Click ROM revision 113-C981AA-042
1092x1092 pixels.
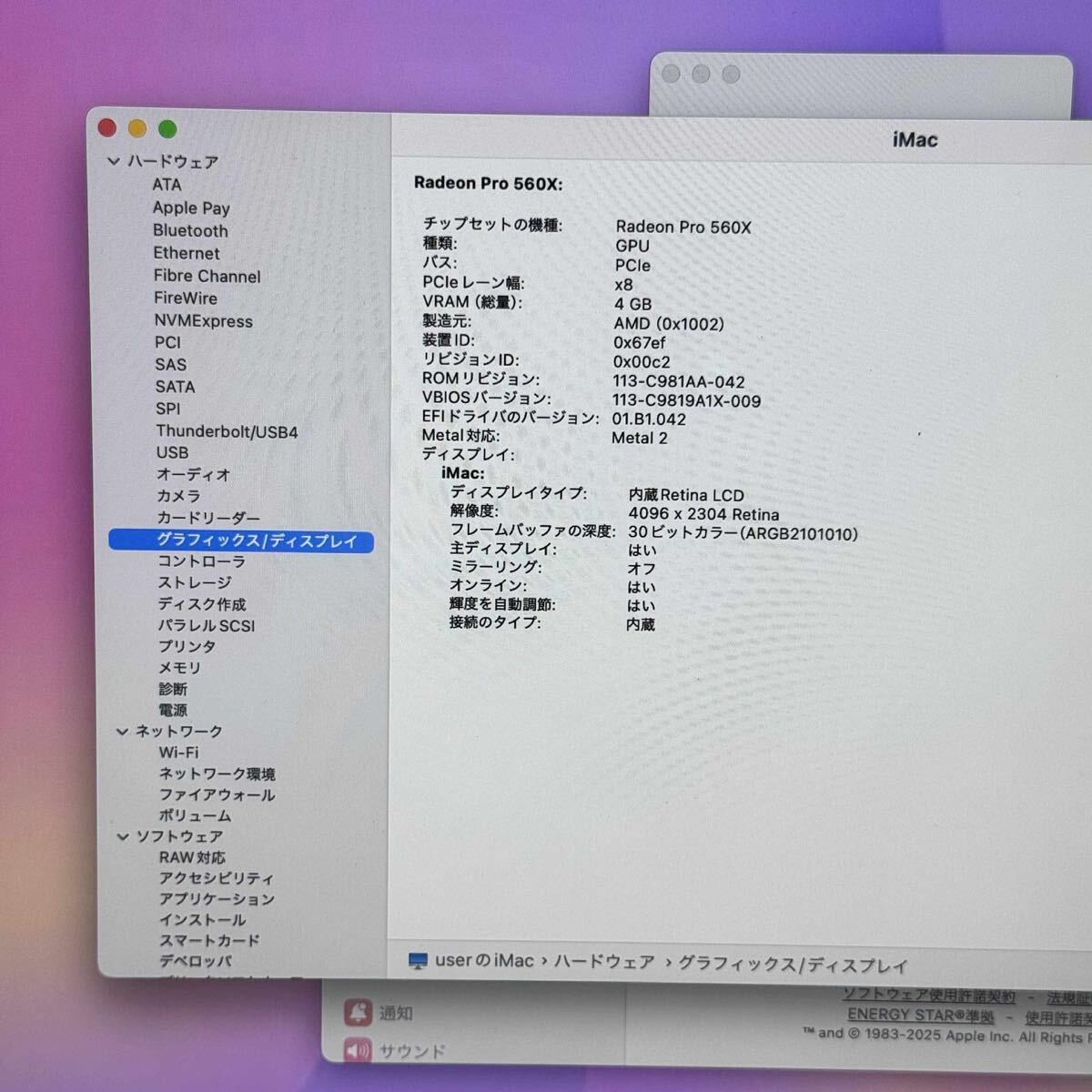pyautogui.click(x=679, y=382)
